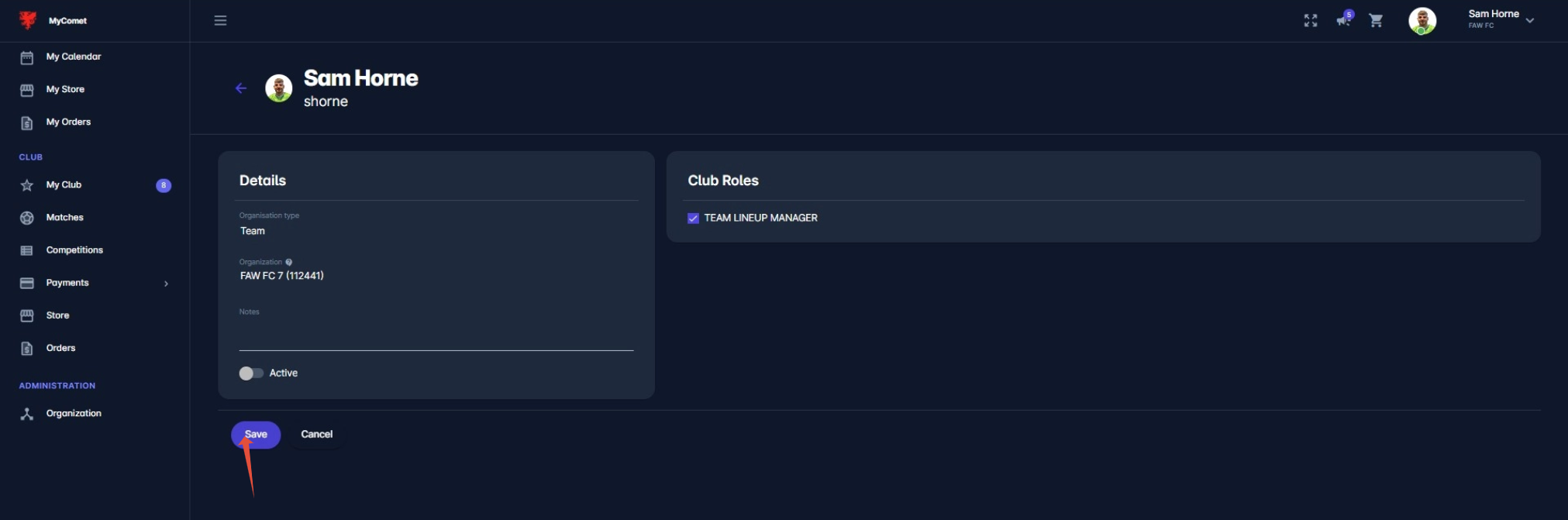
Task: Open announcements megaphone icon
Action: pos(1343,21)
